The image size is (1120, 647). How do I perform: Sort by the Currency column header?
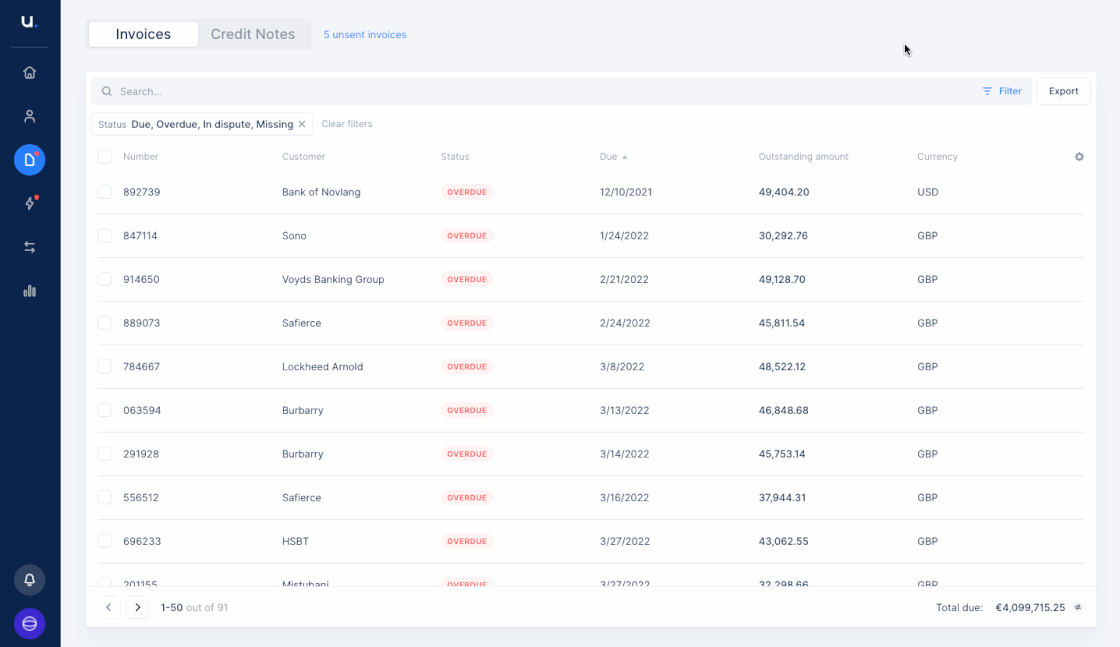tap(937, 156)
